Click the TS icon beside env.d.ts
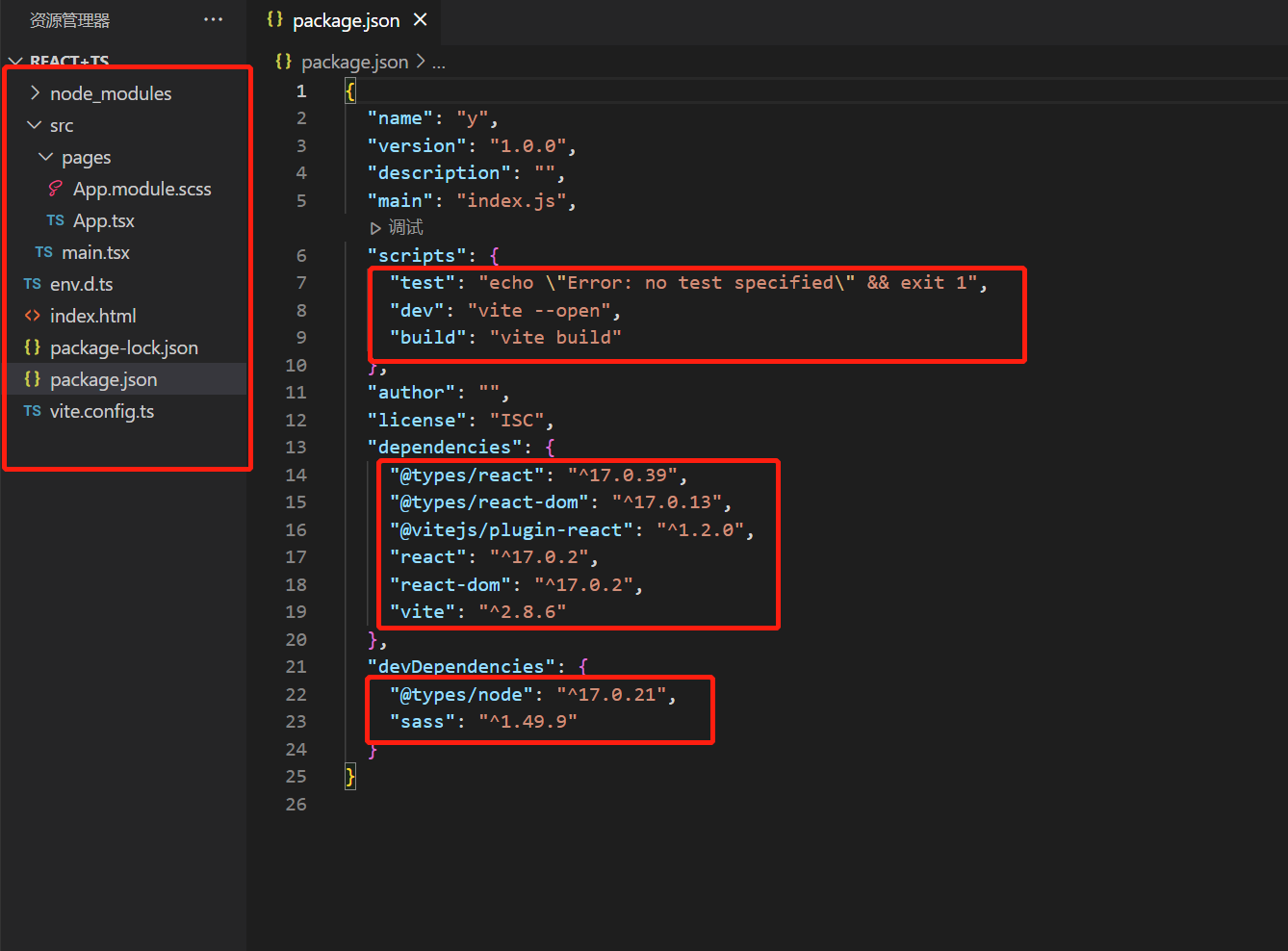 tap(33, 284)
